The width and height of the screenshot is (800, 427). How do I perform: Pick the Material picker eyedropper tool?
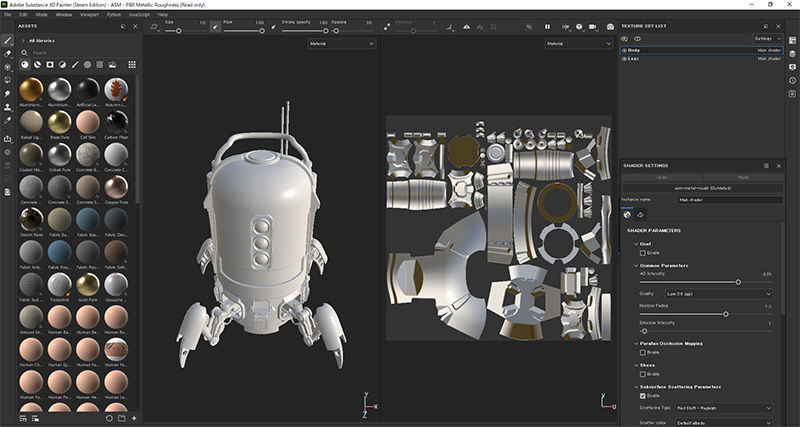(x=8, y=119)
